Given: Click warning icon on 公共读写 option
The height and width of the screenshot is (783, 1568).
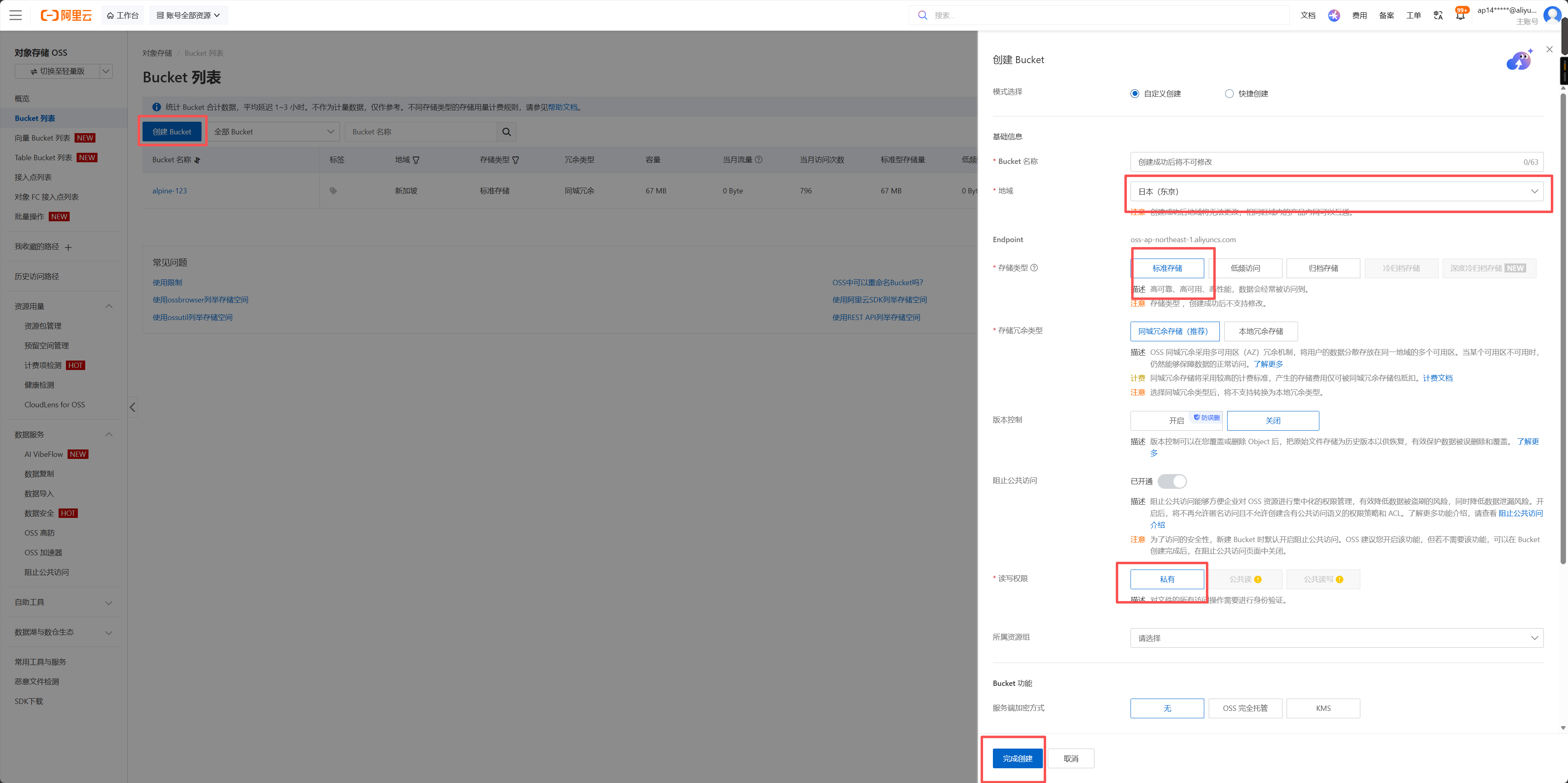Looking at the screenshot, I should [x=1340, y=580].
